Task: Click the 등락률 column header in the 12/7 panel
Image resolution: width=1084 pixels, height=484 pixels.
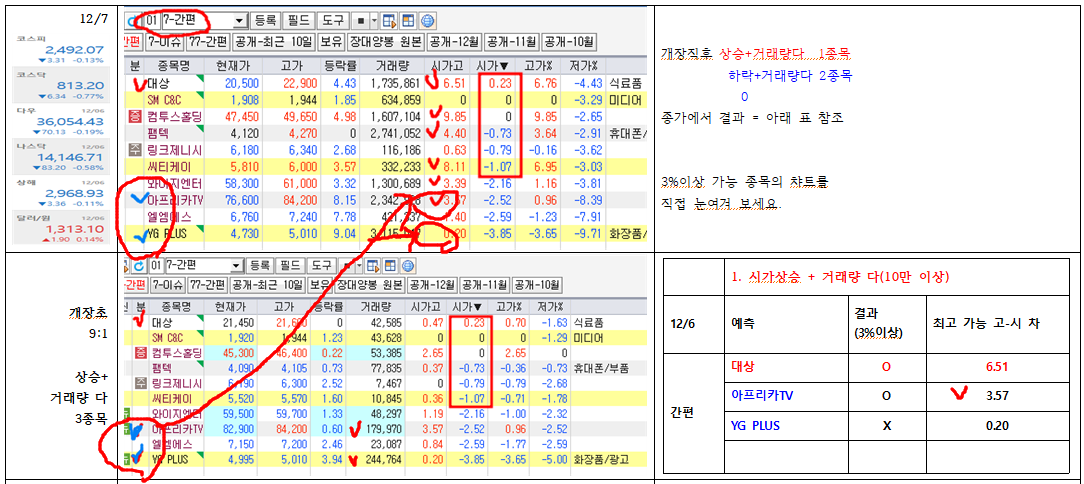Action: coord(342,66)
